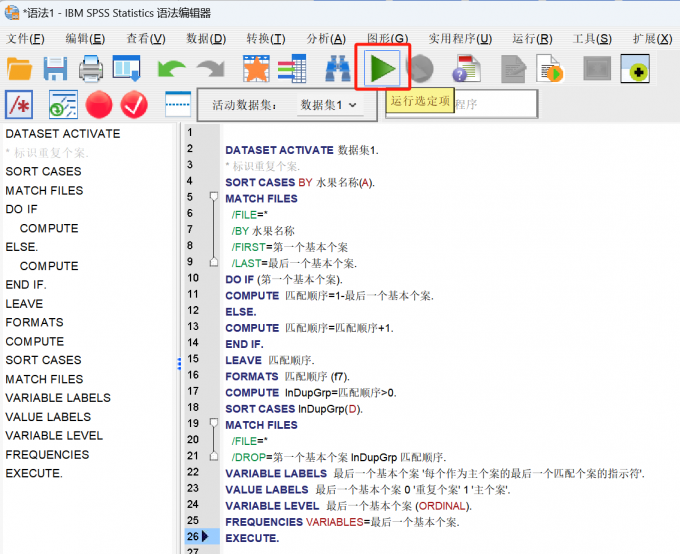Select VARIABLE LABELS in the navigation pane

click(58, 398)
